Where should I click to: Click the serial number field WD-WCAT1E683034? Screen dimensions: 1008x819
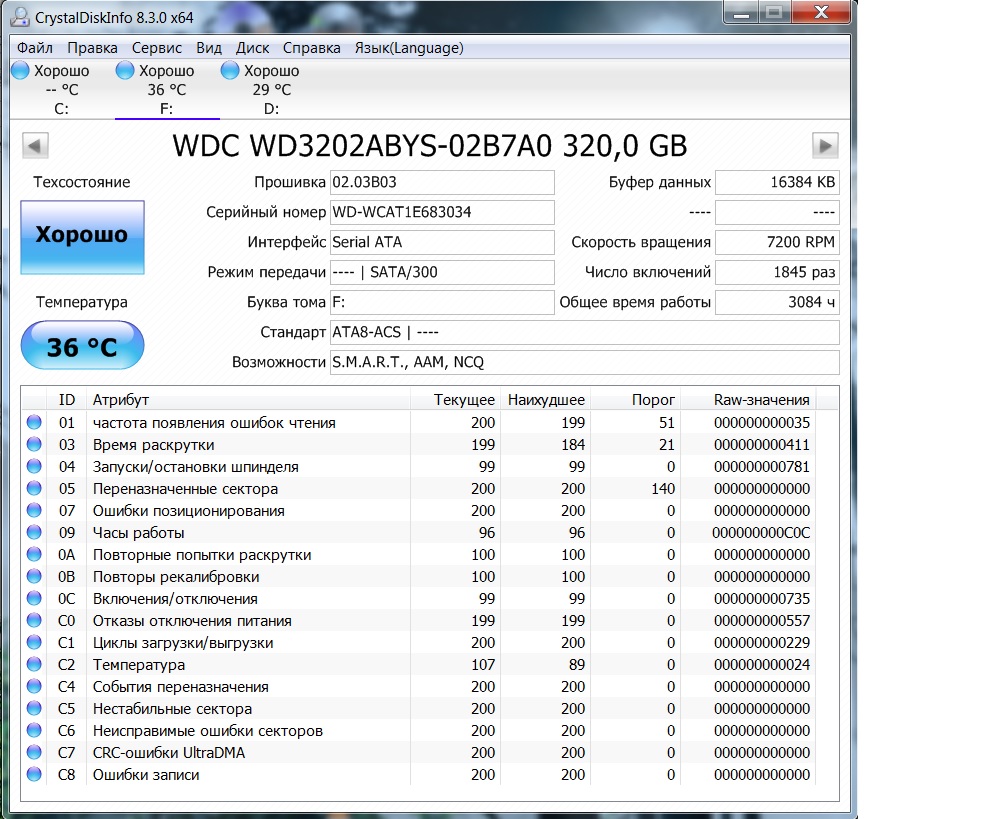pos(442,212)
